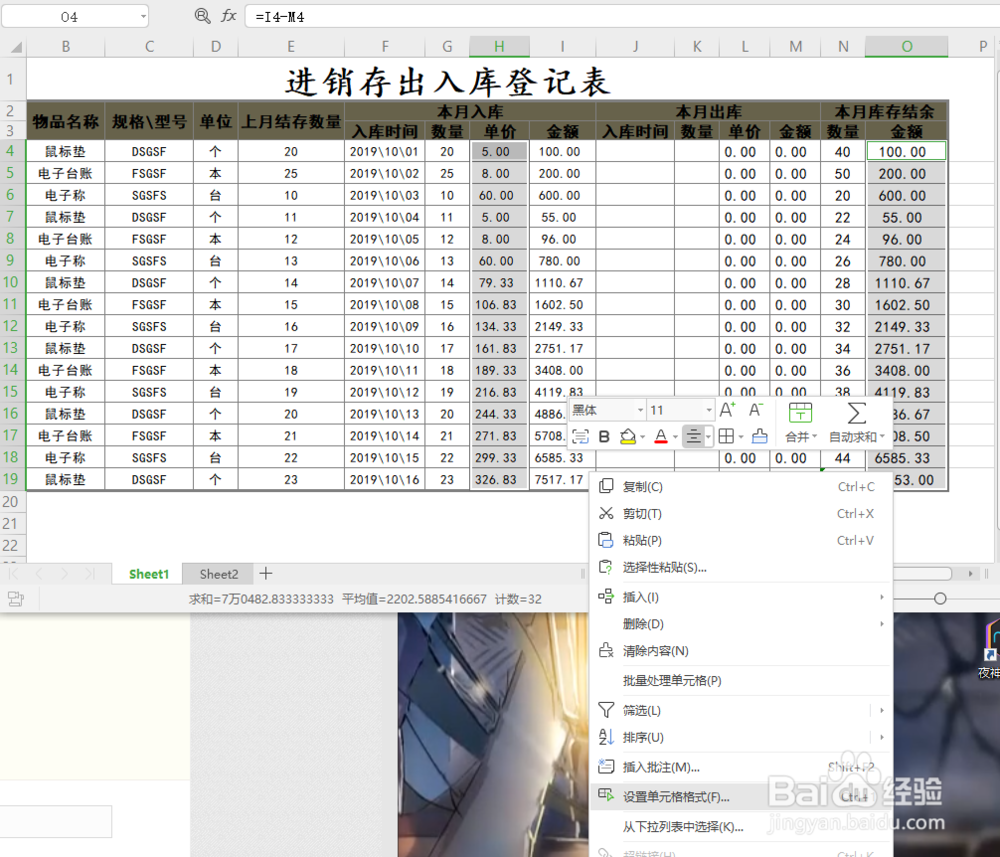Click the title 进销存出入库登记表
1000x857 pixels.
click(x=448, y=82)
